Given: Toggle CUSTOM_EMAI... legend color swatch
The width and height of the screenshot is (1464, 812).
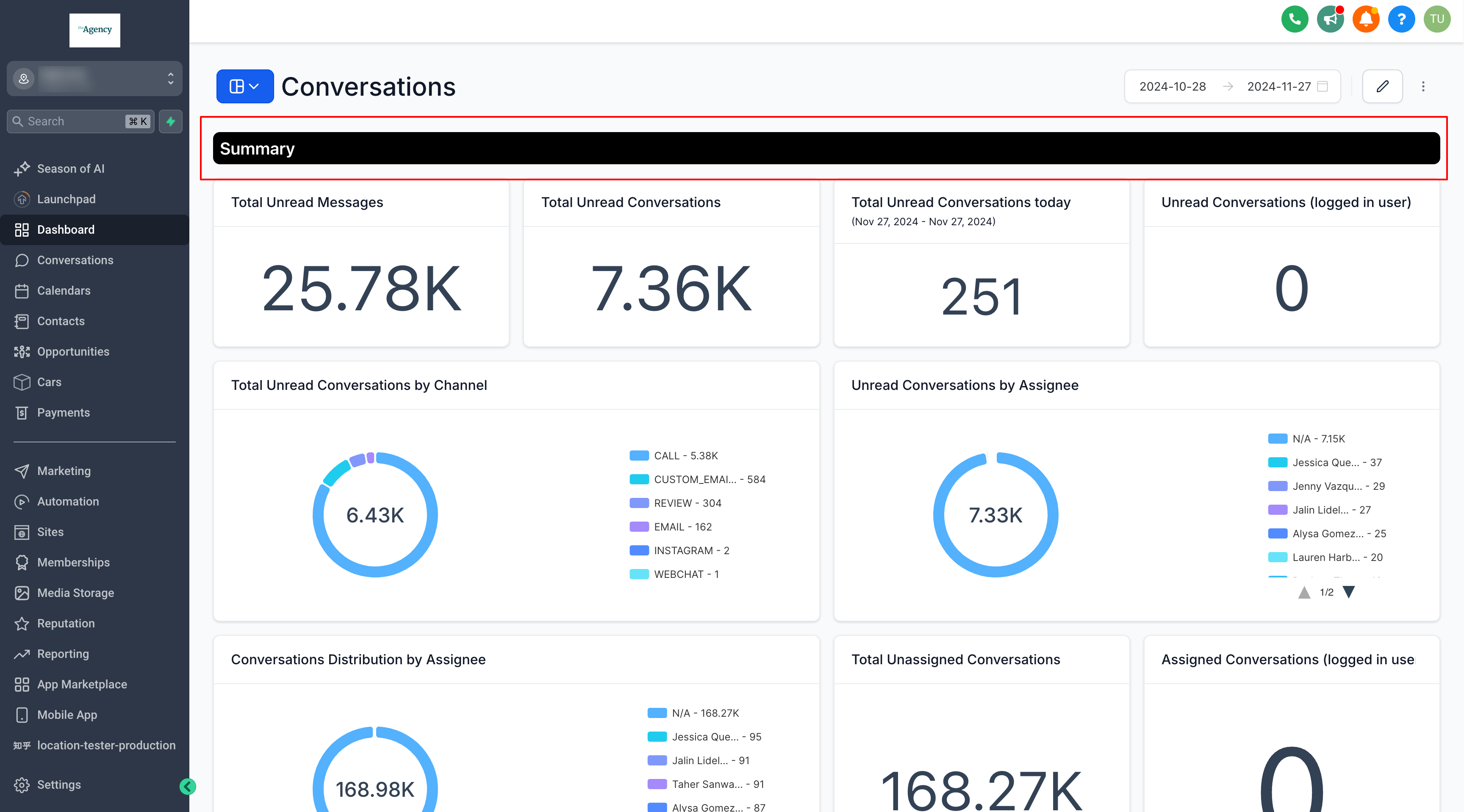Looking at the screenshot, I should click(x=639, y=479).
